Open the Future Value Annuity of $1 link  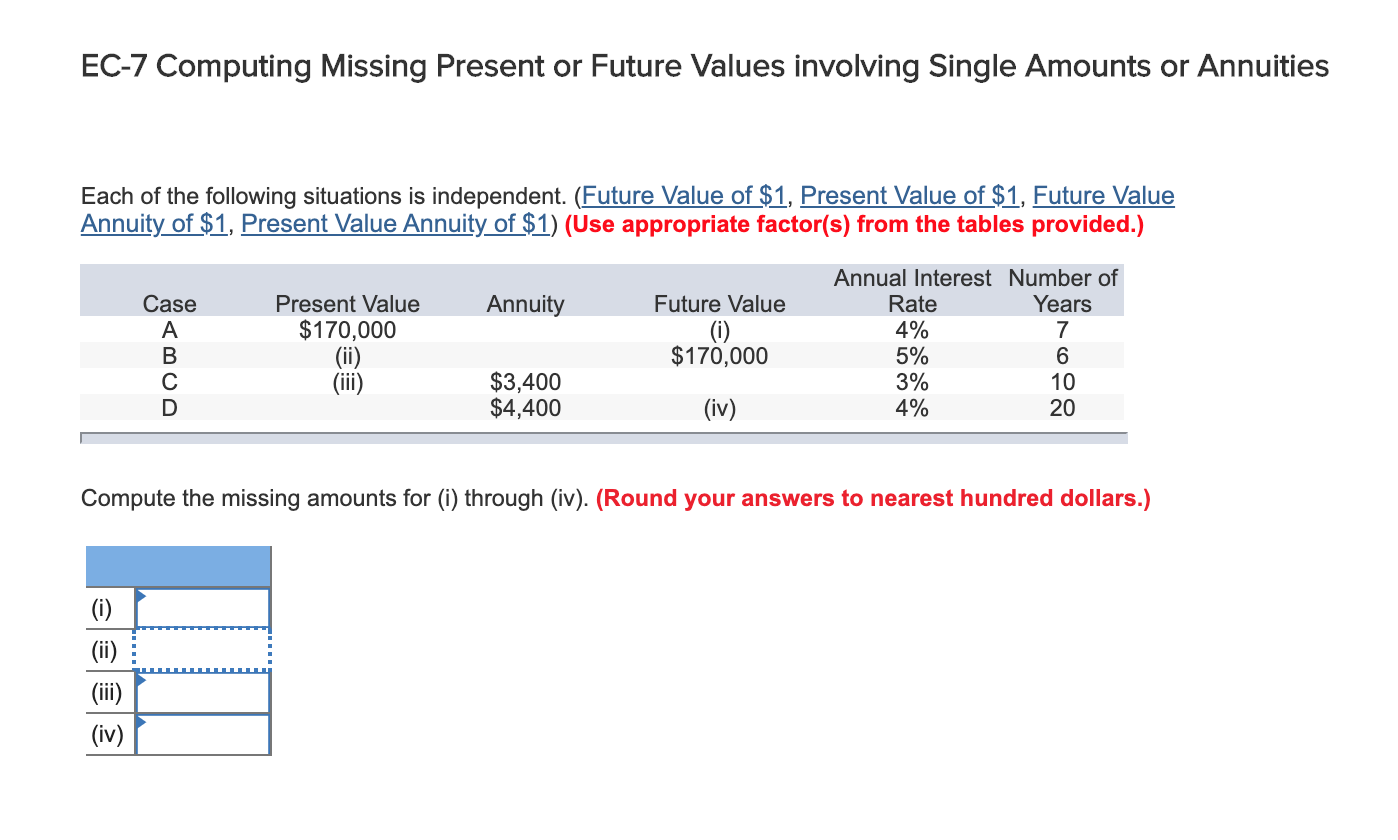click(x=1103, y=195)
